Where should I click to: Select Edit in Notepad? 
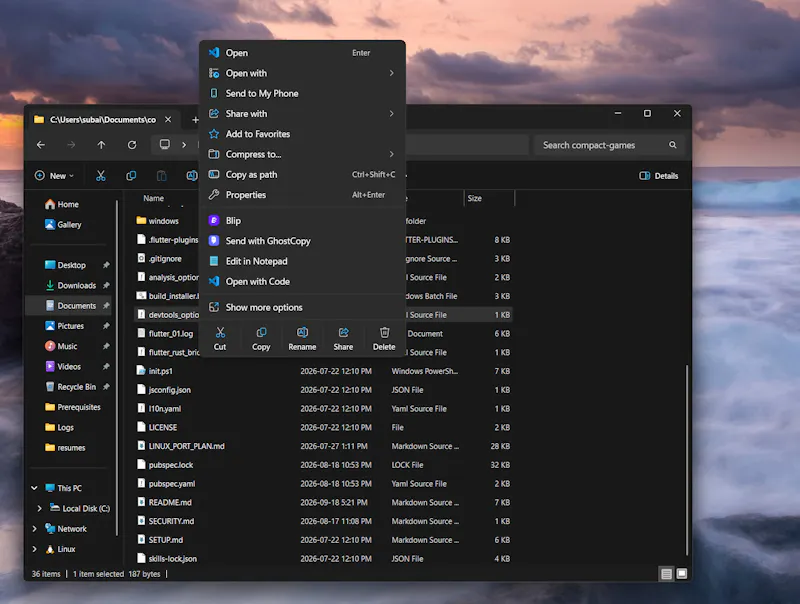(x=302, y=261)
